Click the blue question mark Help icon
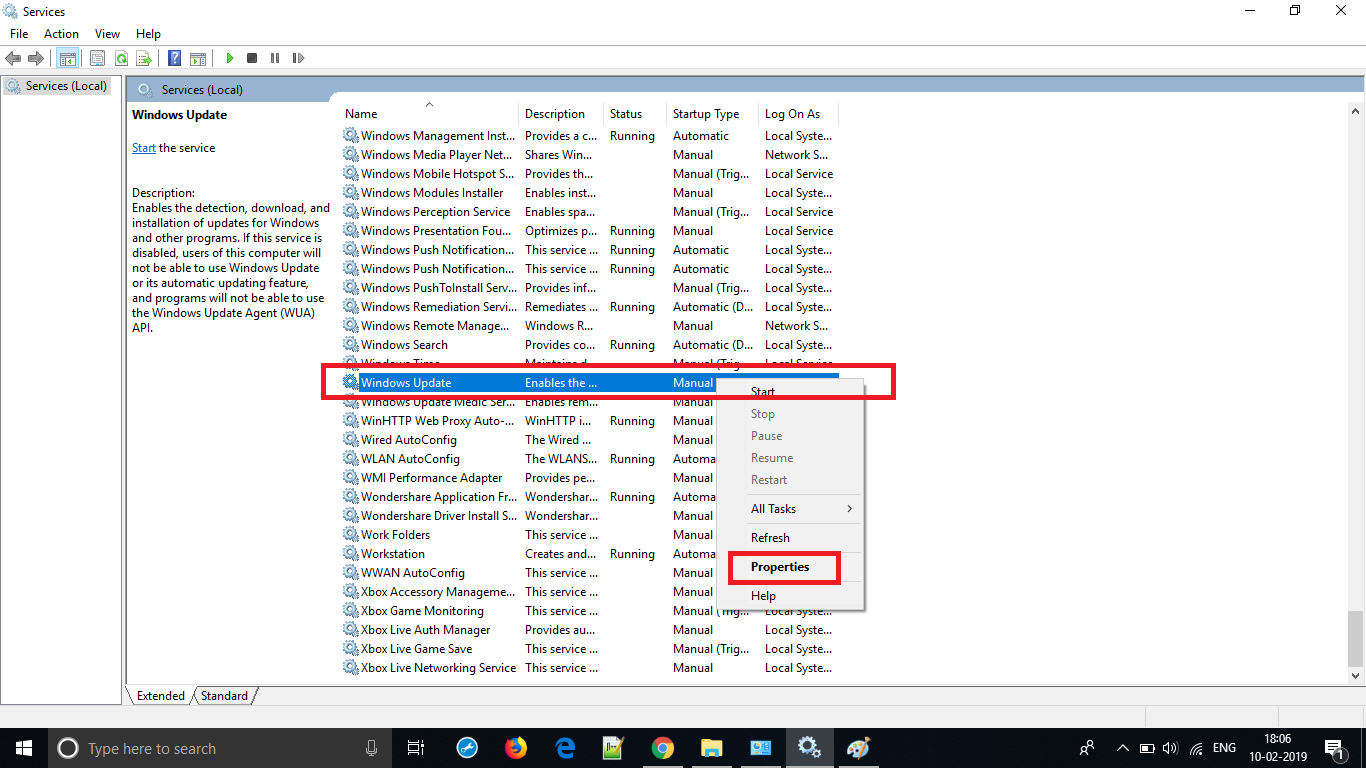 [x=175, y=58]
